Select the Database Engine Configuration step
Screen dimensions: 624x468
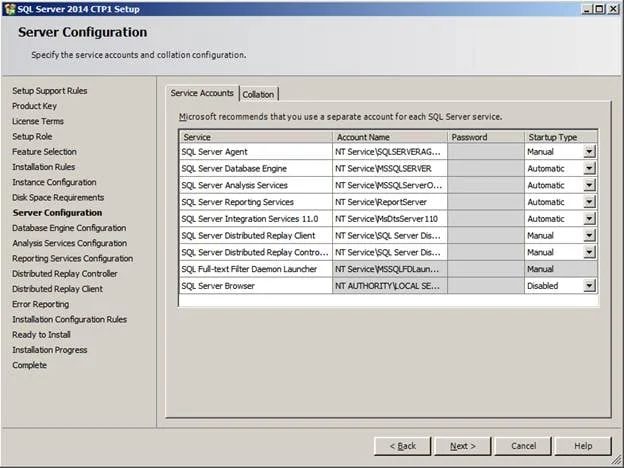pyautogui.click(x=69, y=228)
